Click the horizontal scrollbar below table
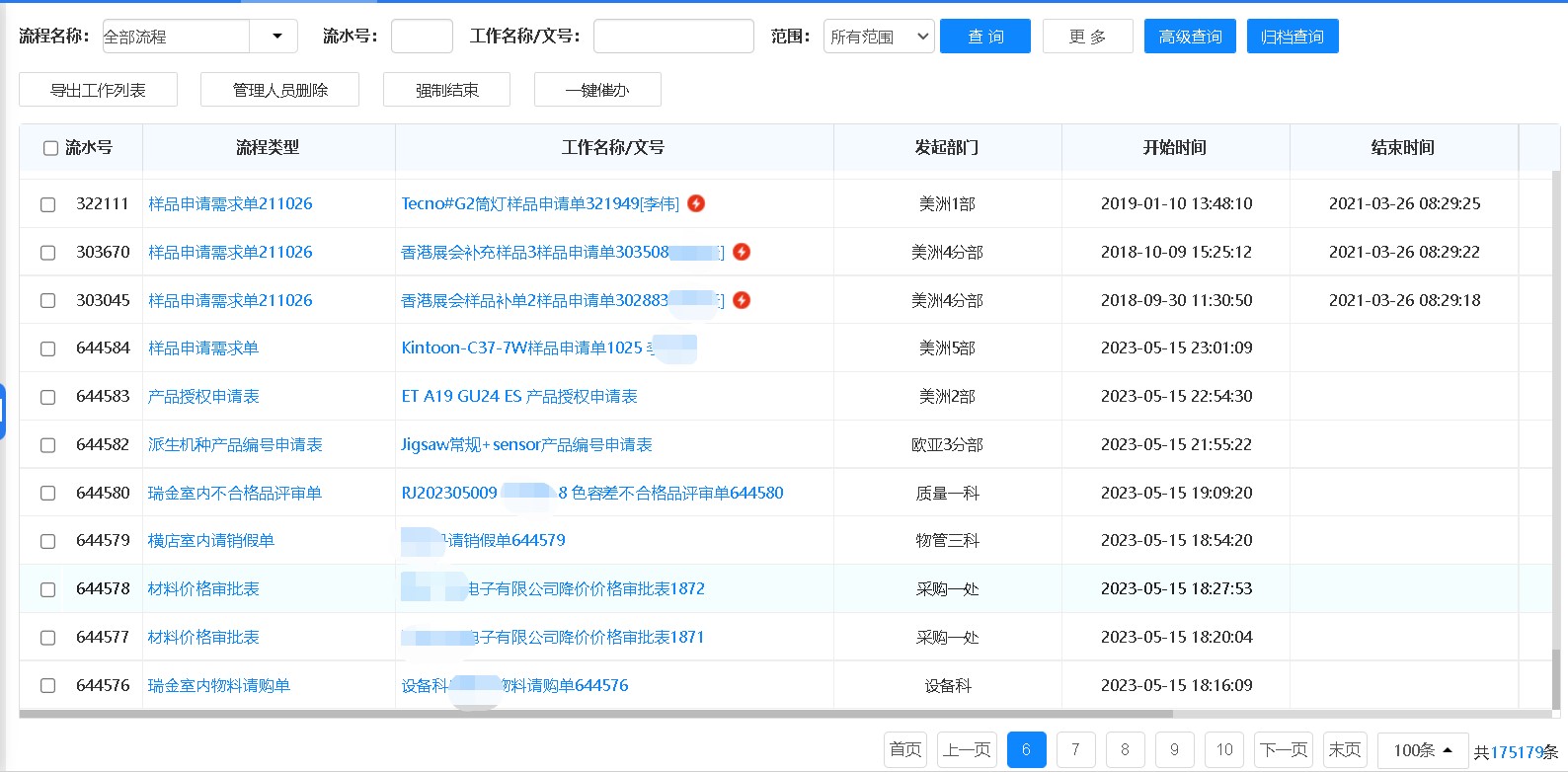 click(596, 714)
